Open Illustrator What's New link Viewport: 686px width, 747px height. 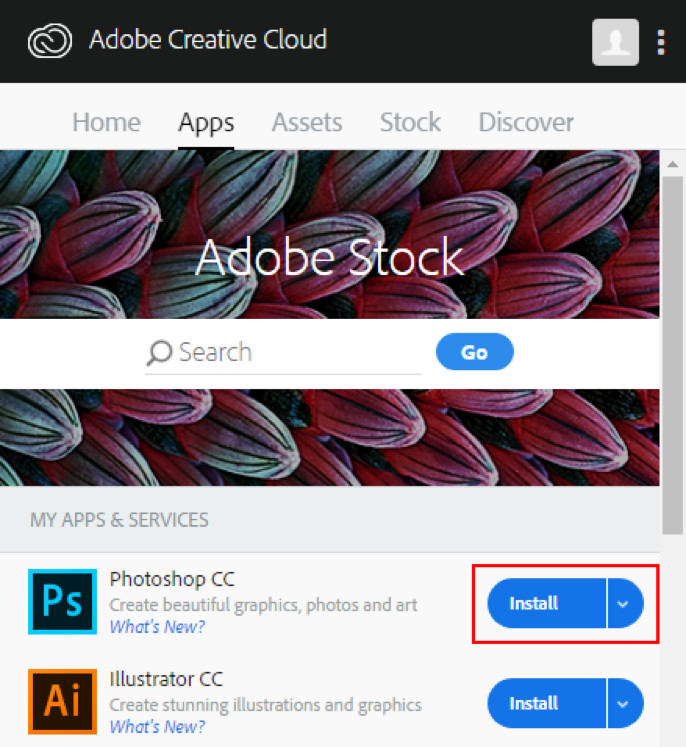pos(157,727)
